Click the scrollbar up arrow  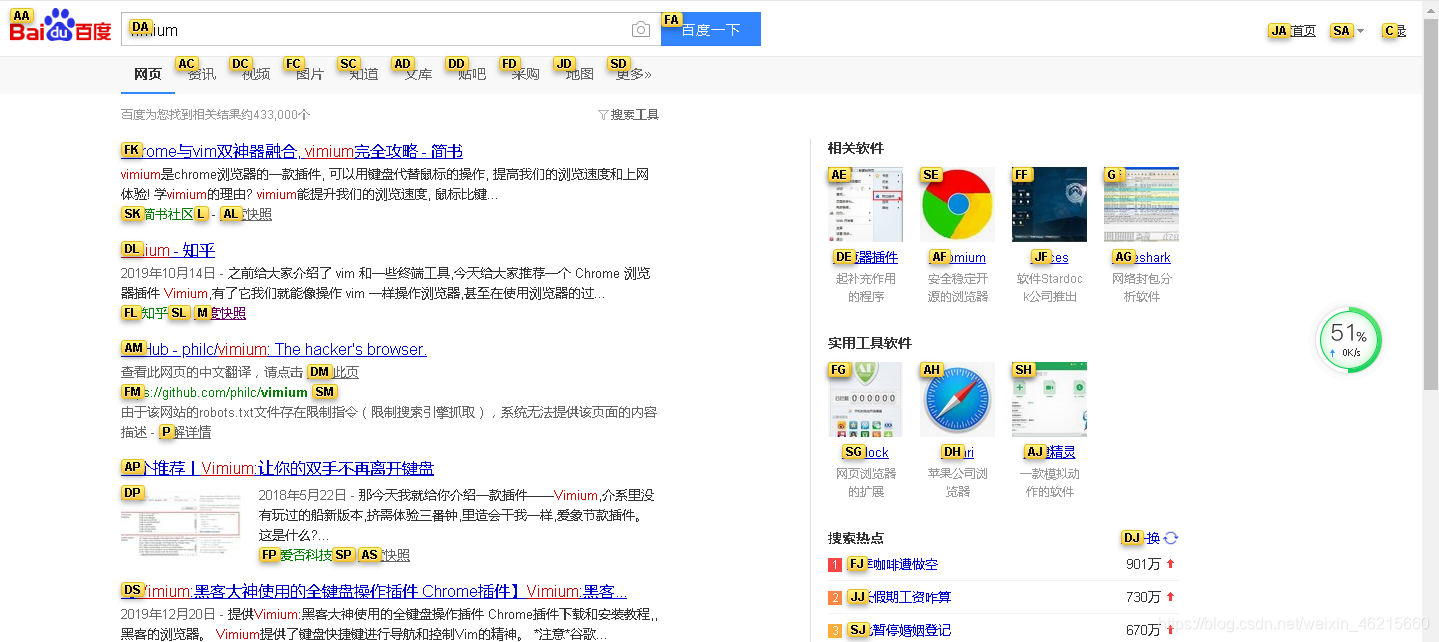[1431, 8]
